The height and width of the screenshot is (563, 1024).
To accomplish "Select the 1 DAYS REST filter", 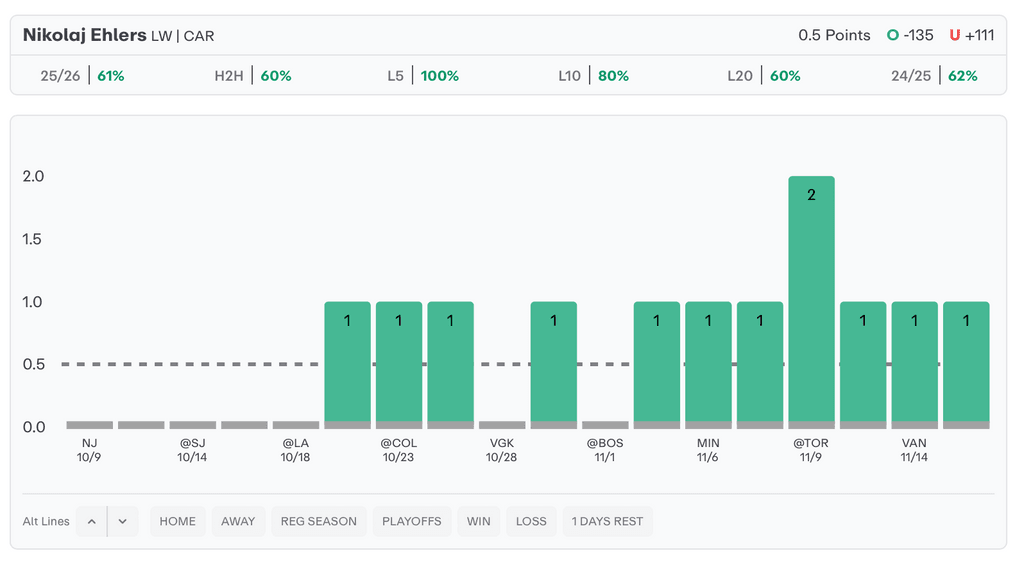I will coord(607,521).
